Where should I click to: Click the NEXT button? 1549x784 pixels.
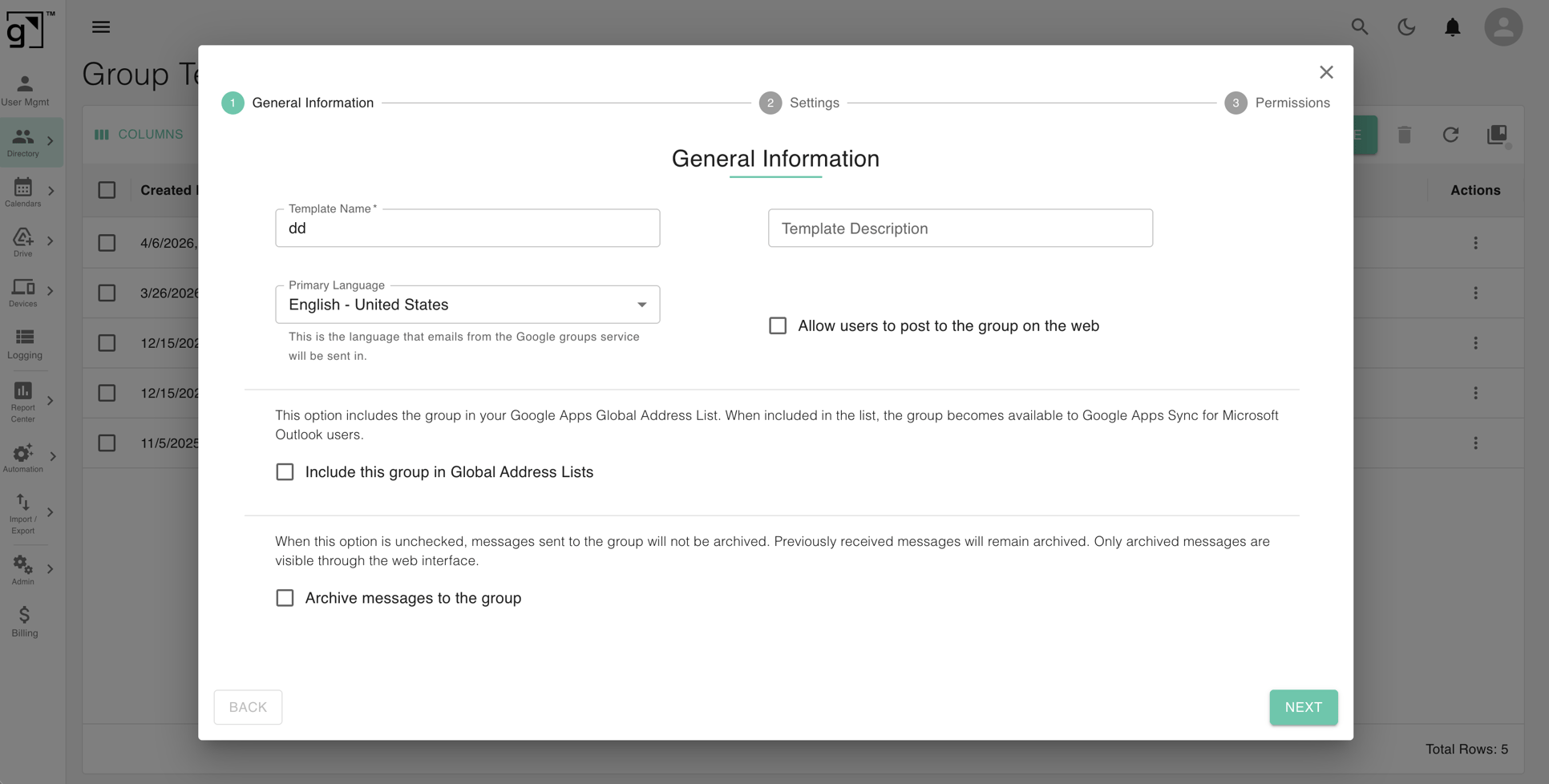pos(1304,707)
